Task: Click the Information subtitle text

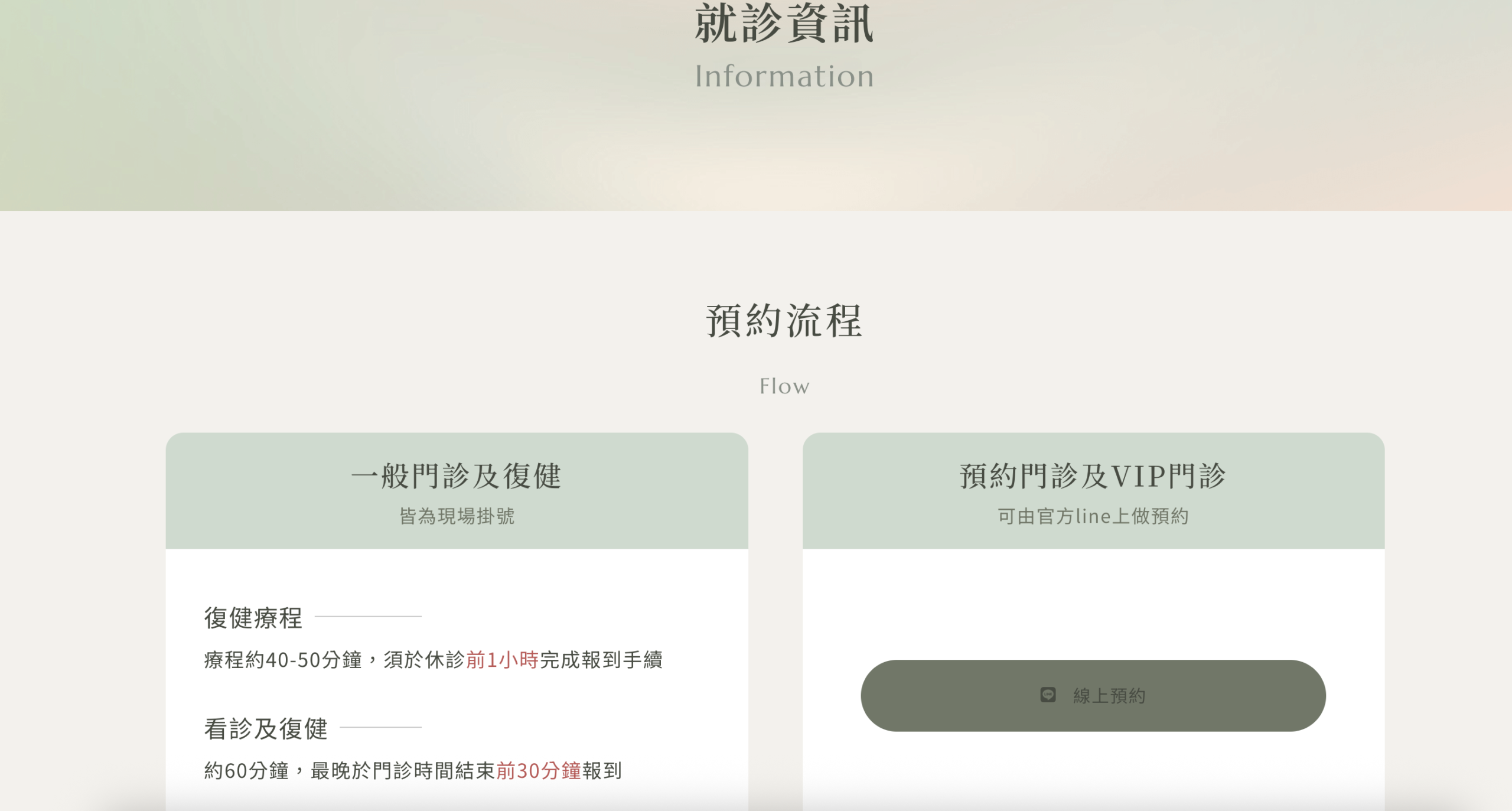Action: (784, 76)
